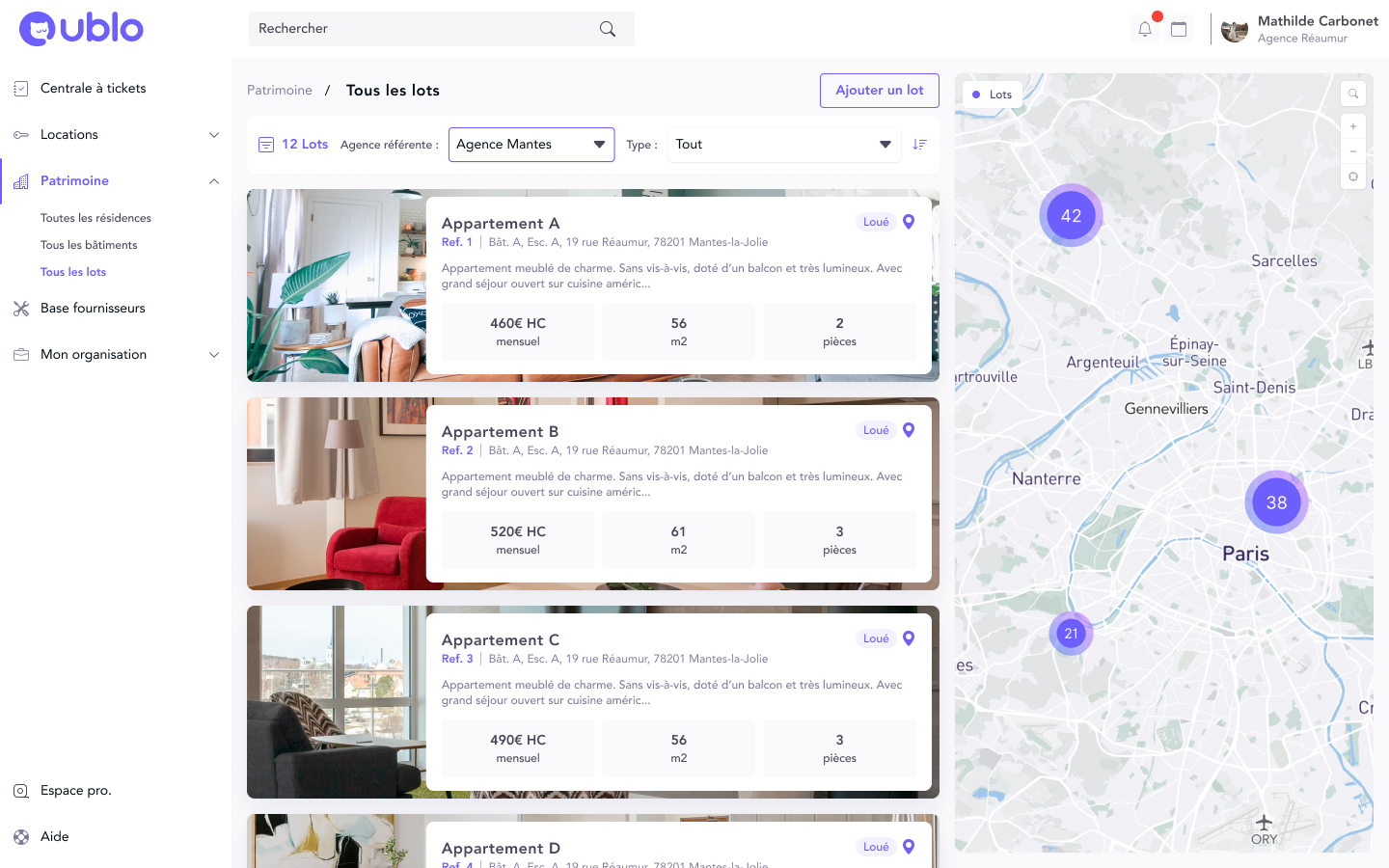Open the calendar icon in top bar
This screenshot has width=1389, height=868.
(x=1178, y=29)
